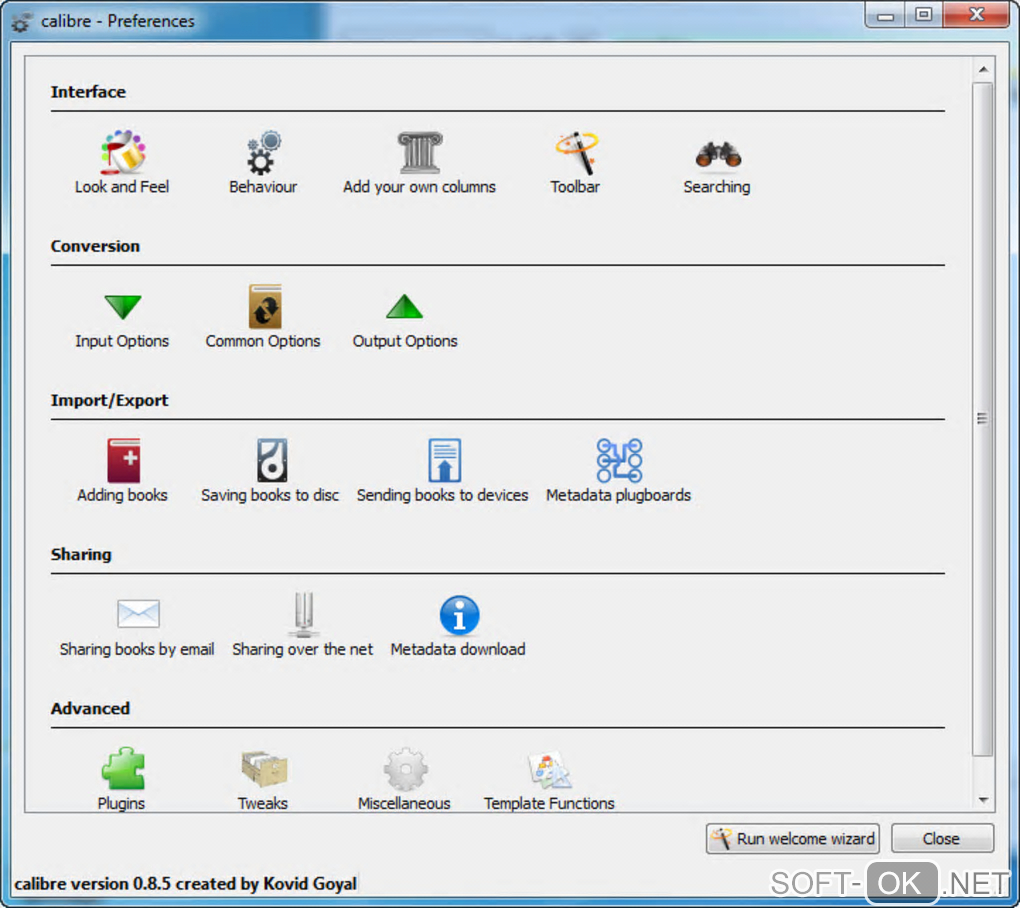Open Template Functions icon

(550, 769)
